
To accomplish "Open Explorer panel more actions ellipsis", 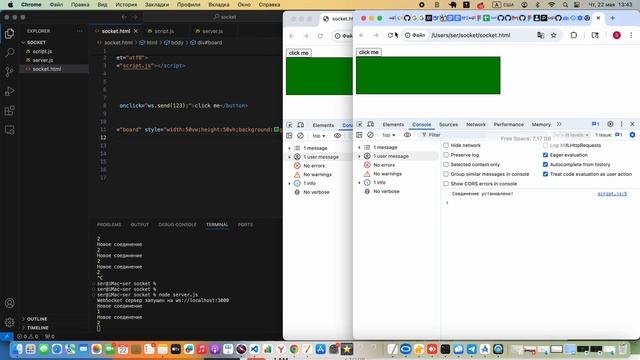I will (x=79, y=31).
